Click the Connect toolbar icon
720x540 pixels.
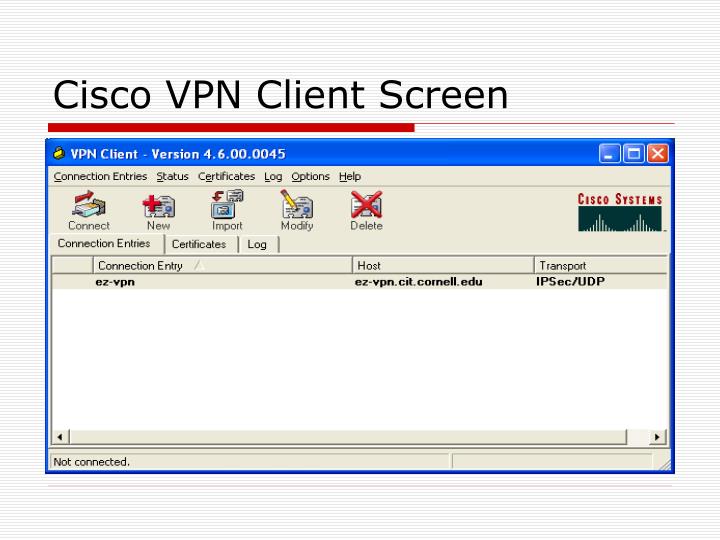coord(89,211)
